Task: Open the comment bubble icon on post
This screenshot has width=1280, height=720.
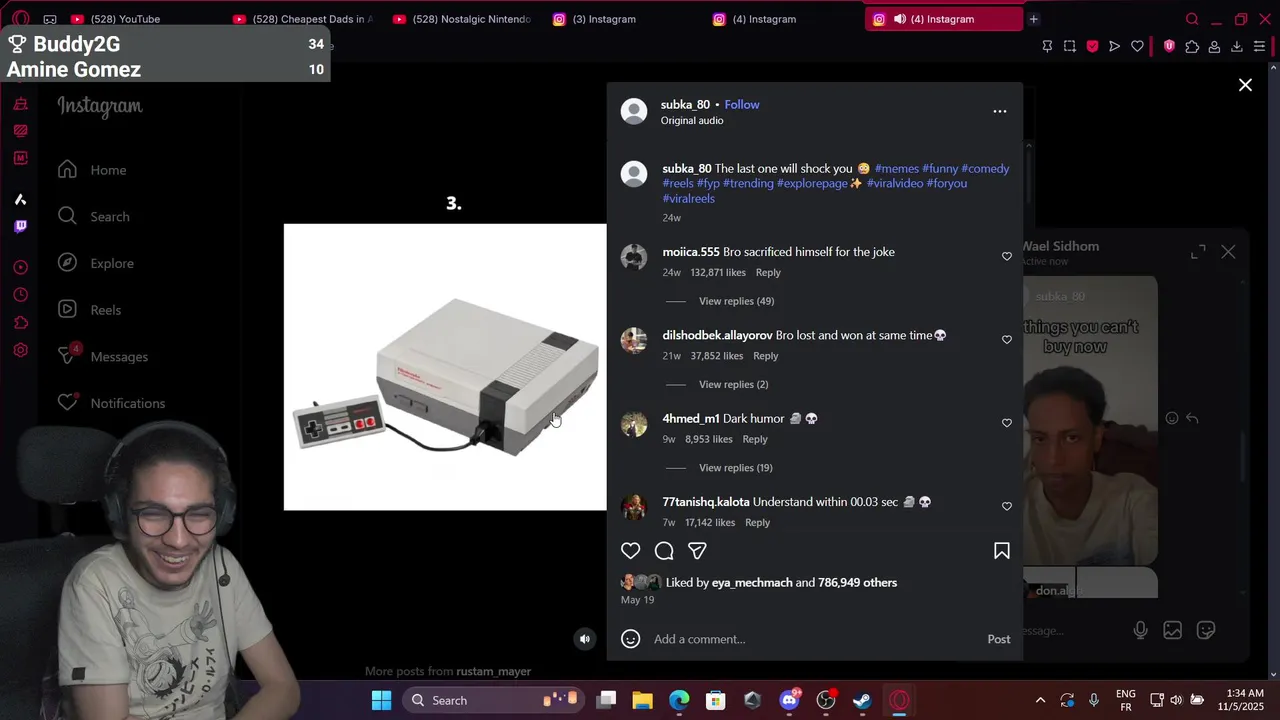Action: tap(664, 551)
